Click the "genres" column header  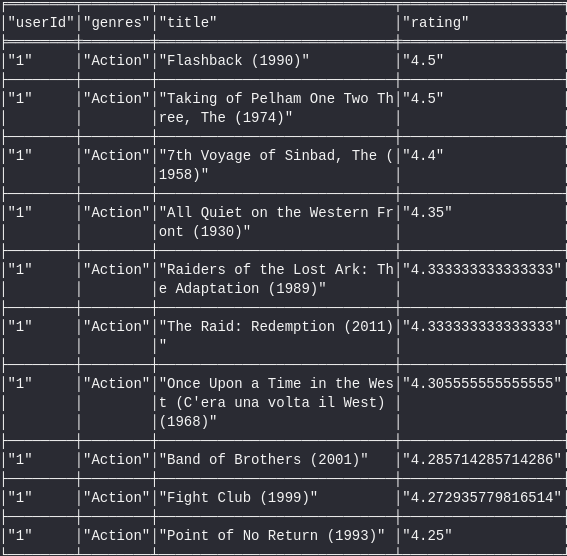coord(116,22)
